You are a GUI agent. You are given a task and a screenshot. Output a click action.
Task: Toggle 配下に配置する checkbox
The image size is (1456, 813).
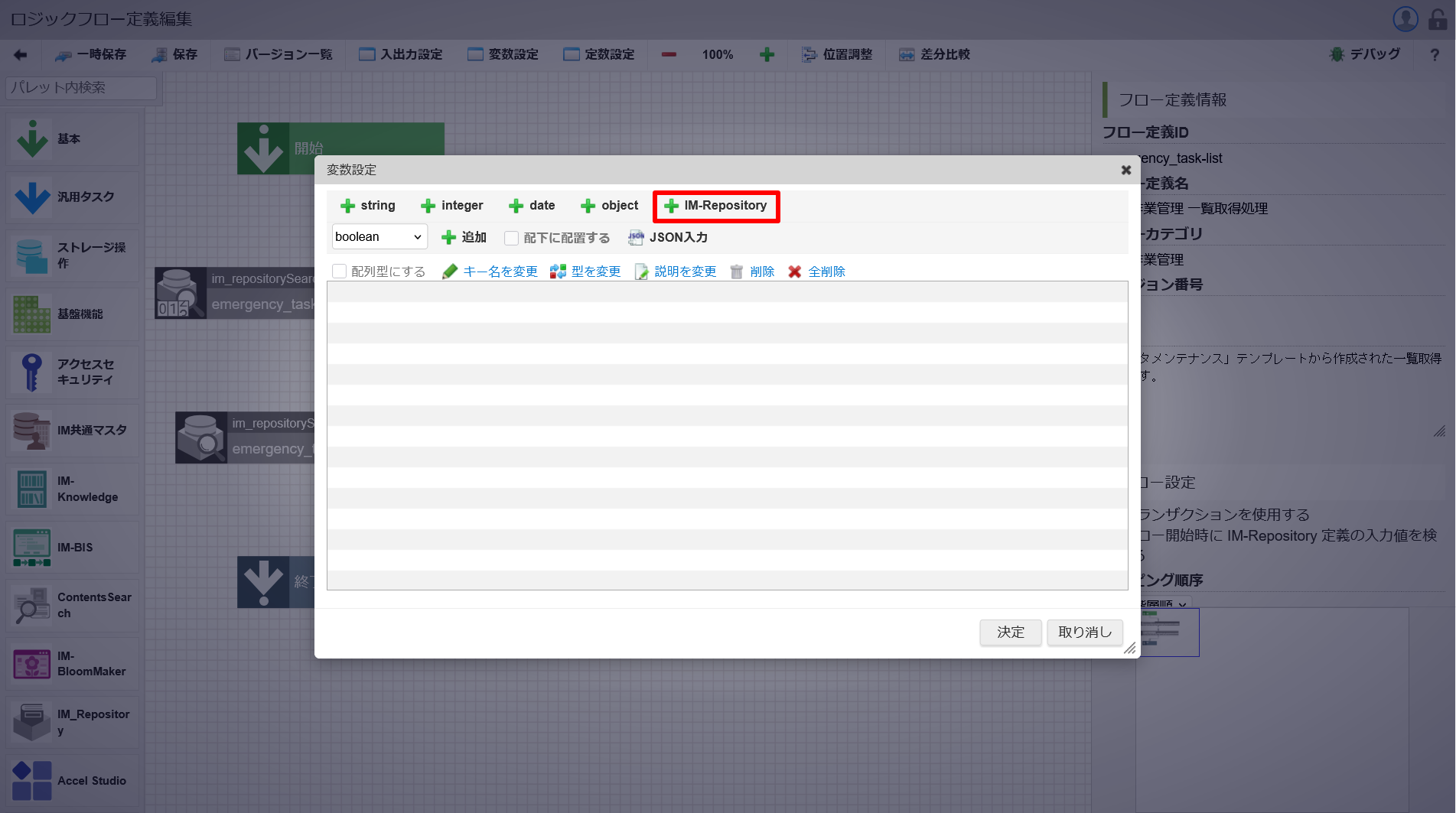[512, 238]
